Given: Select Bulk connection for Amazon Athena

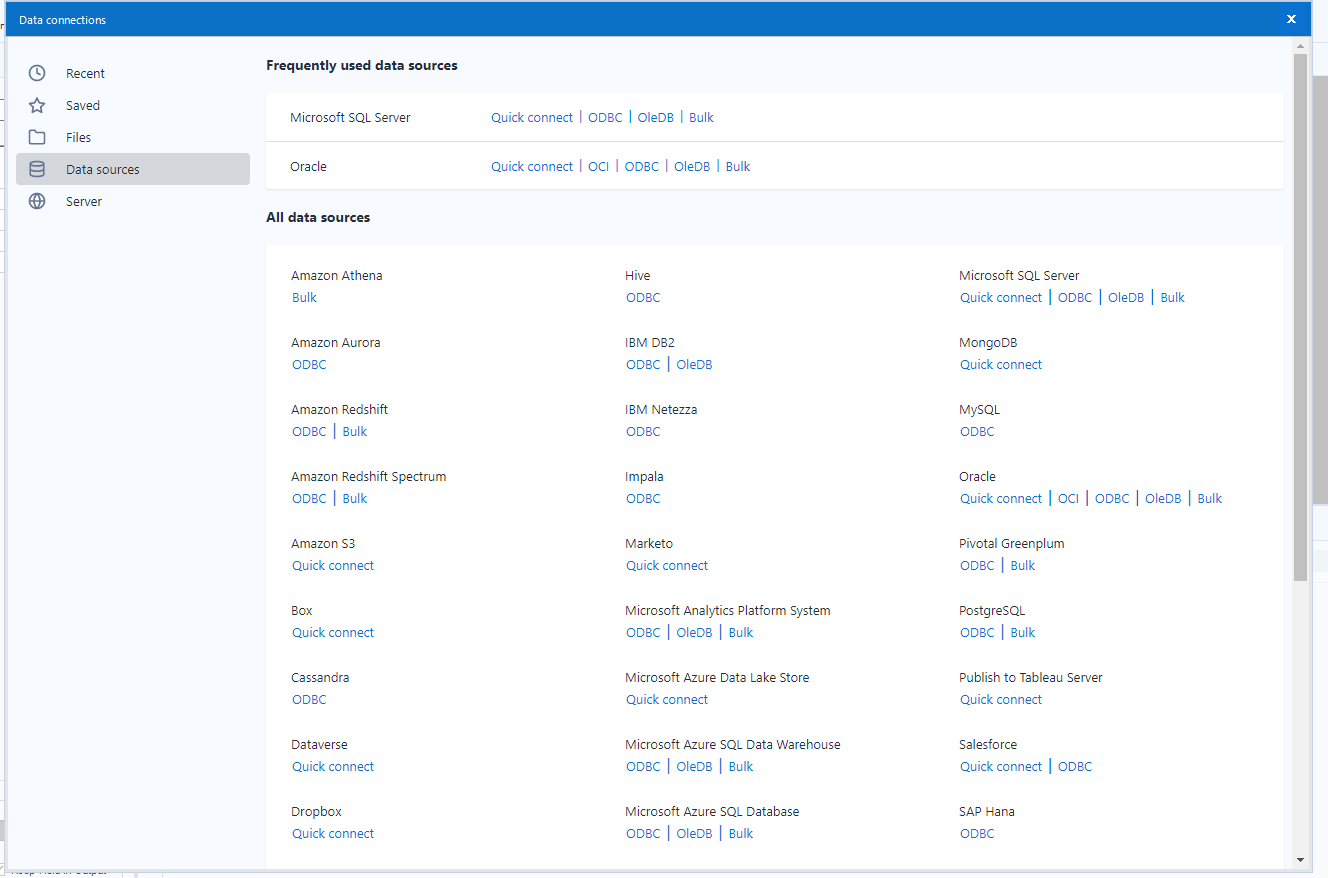Looking at the screenshot, I should click(x=304, y=297).
